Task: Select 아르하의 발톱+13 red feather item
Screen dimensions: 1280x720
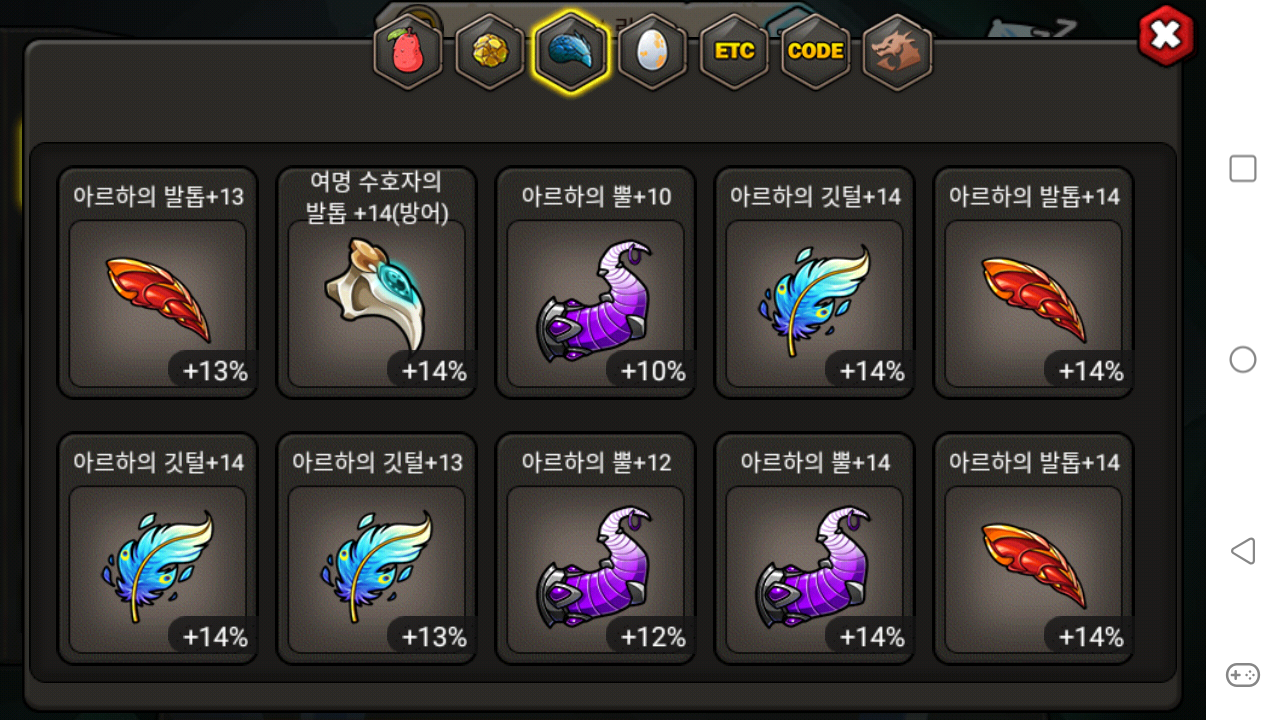Action: [x=158, y=282]
